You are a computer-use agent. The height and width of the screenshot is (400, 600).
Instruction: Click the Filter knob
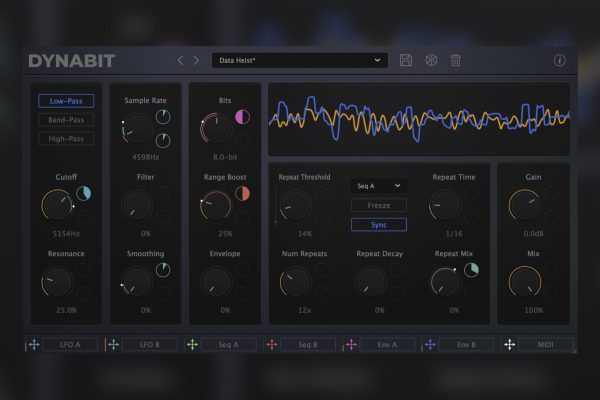(x=137, y=205)
